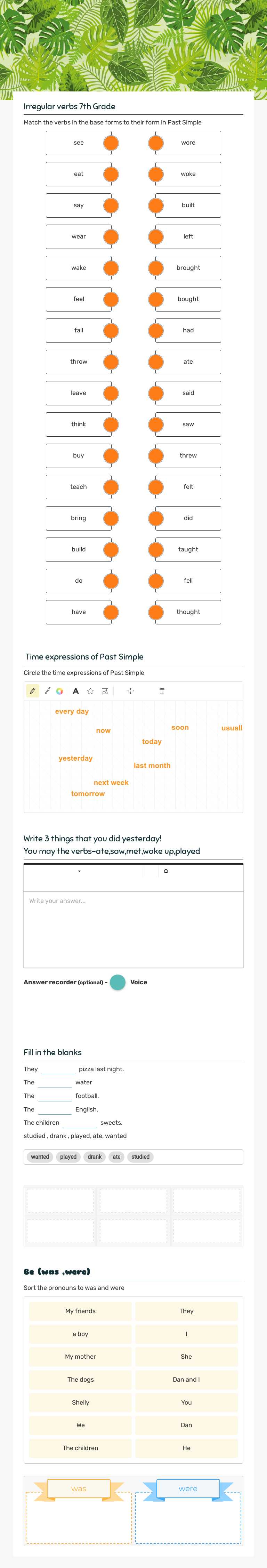
Task: Start the Voice answer recorder
Action: click(118, 982)
